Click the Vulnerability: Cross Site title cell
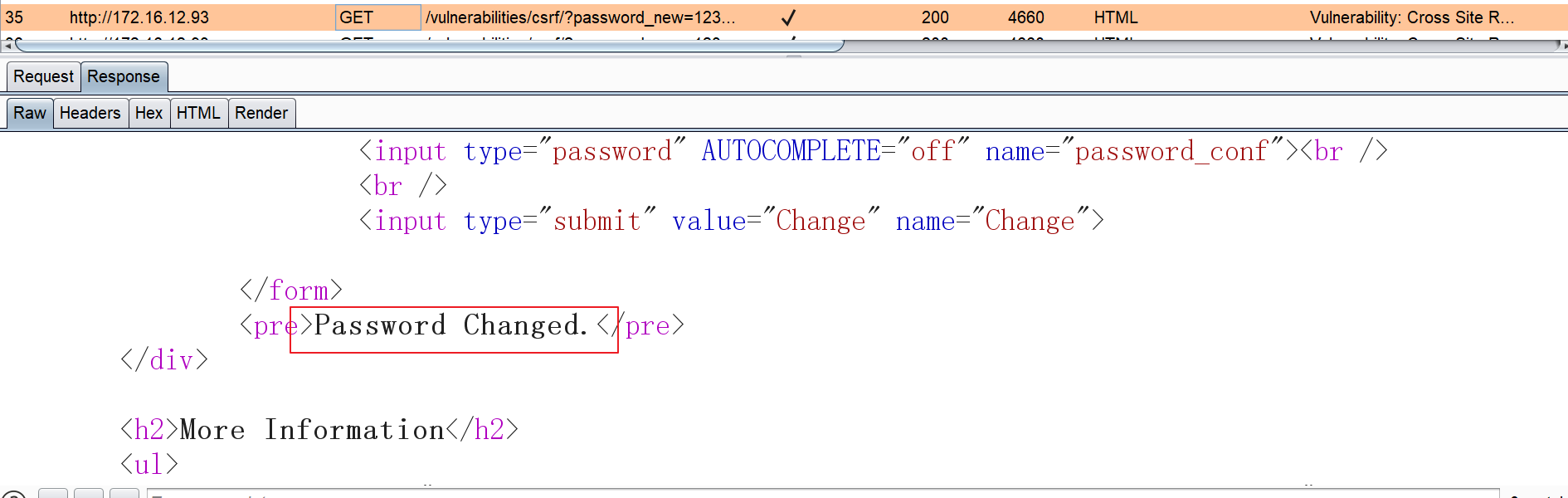 click(1411, 17)
